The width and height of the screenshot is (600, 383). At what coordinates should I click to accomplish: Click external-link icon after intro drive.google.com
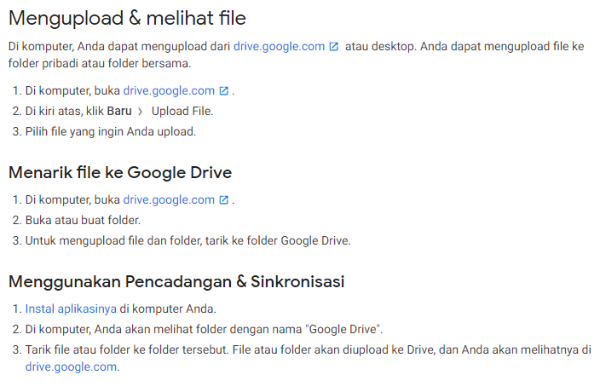pos(334,47)
